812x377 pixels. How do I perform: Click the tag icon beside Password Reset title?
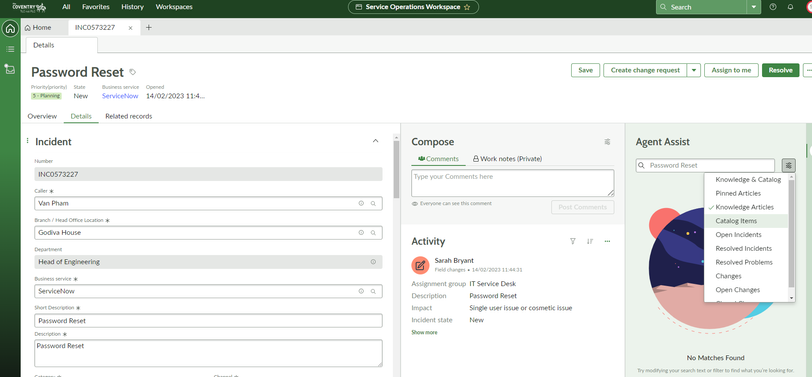(133, 72)
